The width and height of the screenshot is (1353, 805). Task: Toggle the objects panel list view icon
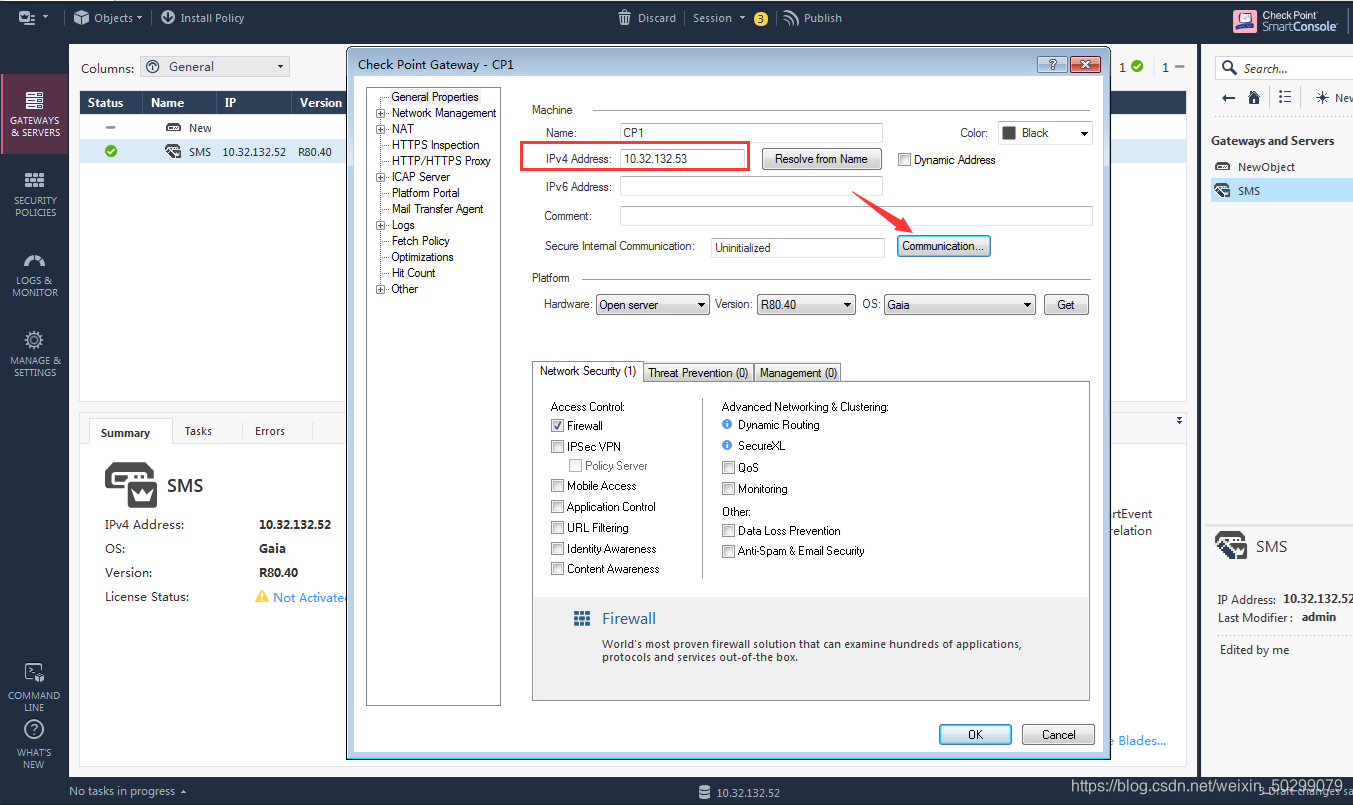1285,97
